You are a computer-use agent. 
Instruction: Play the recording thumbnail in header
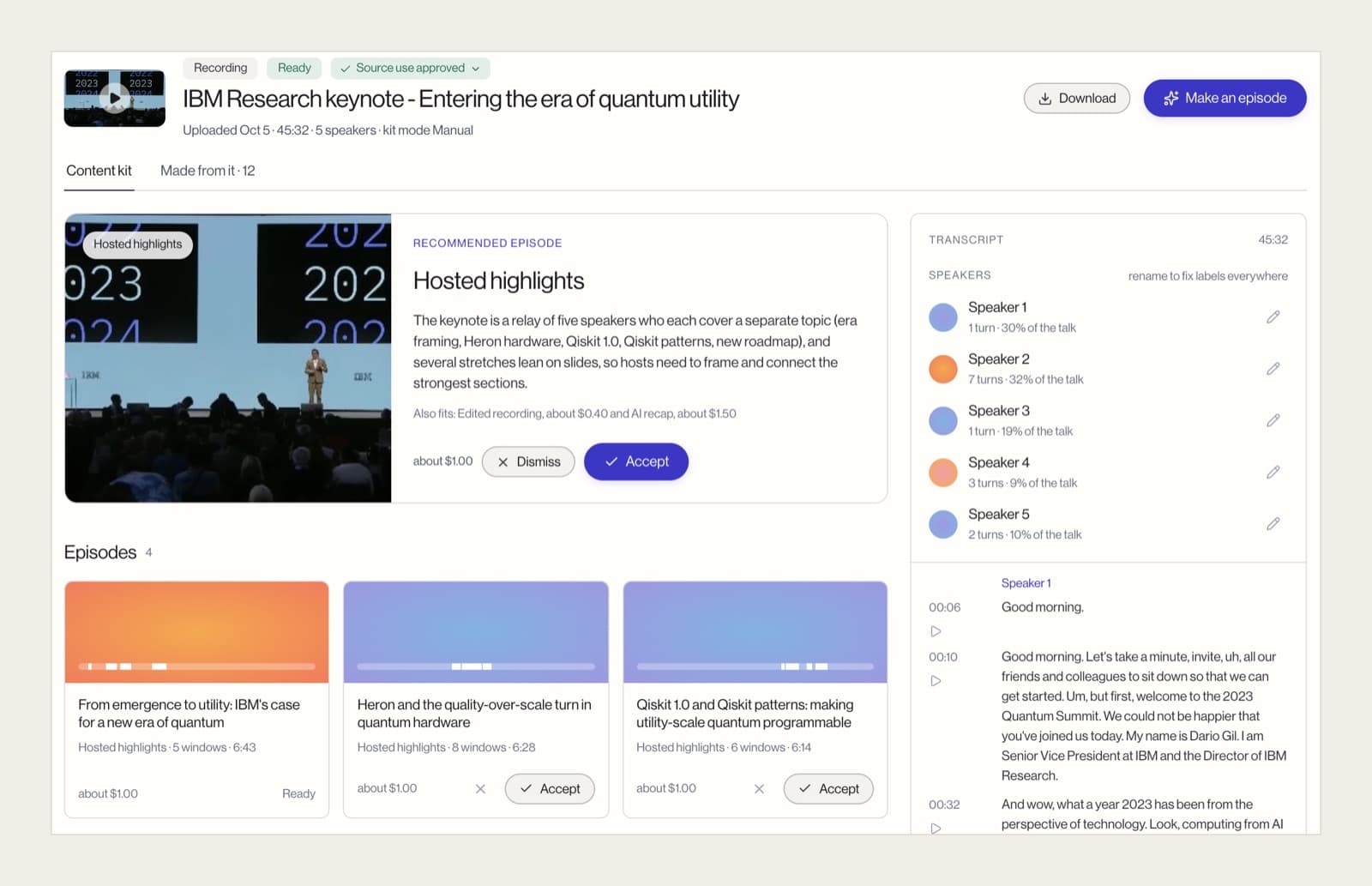[115, 98]
